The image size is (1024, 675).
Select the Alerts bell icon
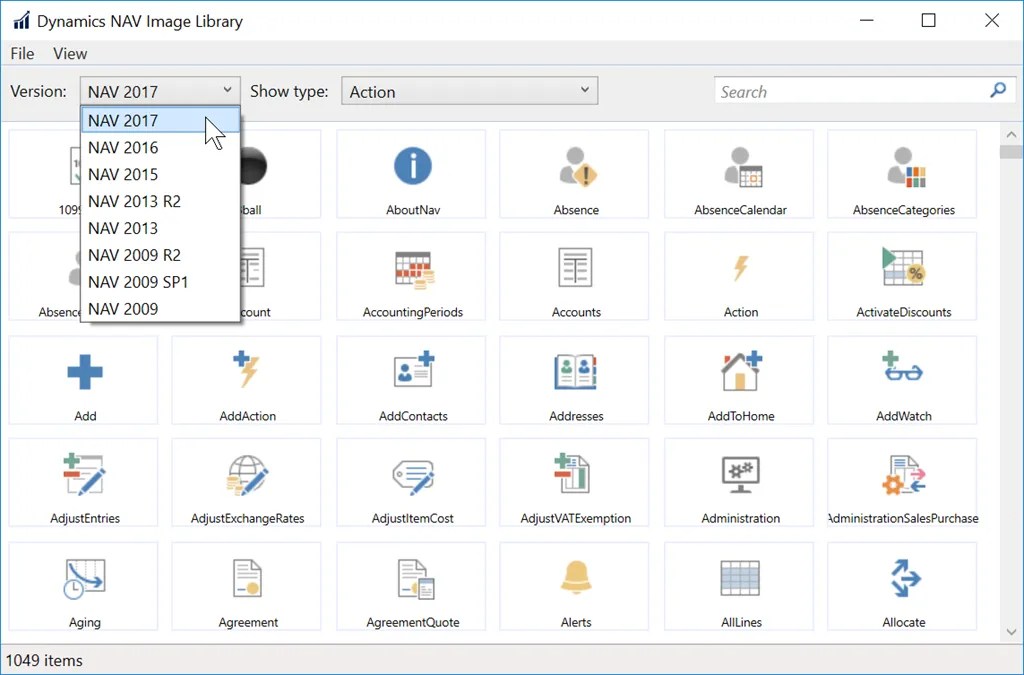coord(576,578)
